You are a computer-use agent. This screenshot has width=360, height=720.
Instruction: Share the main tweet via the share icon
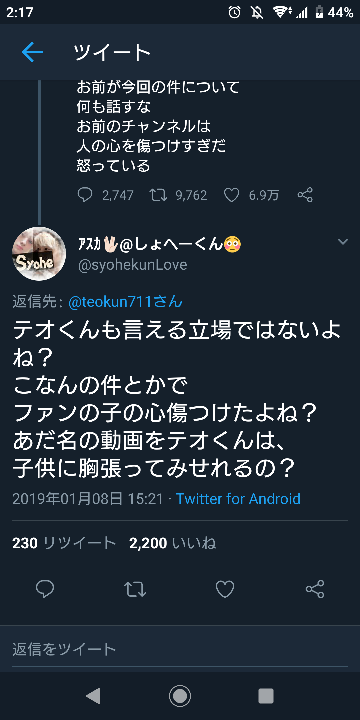[315, 589]
